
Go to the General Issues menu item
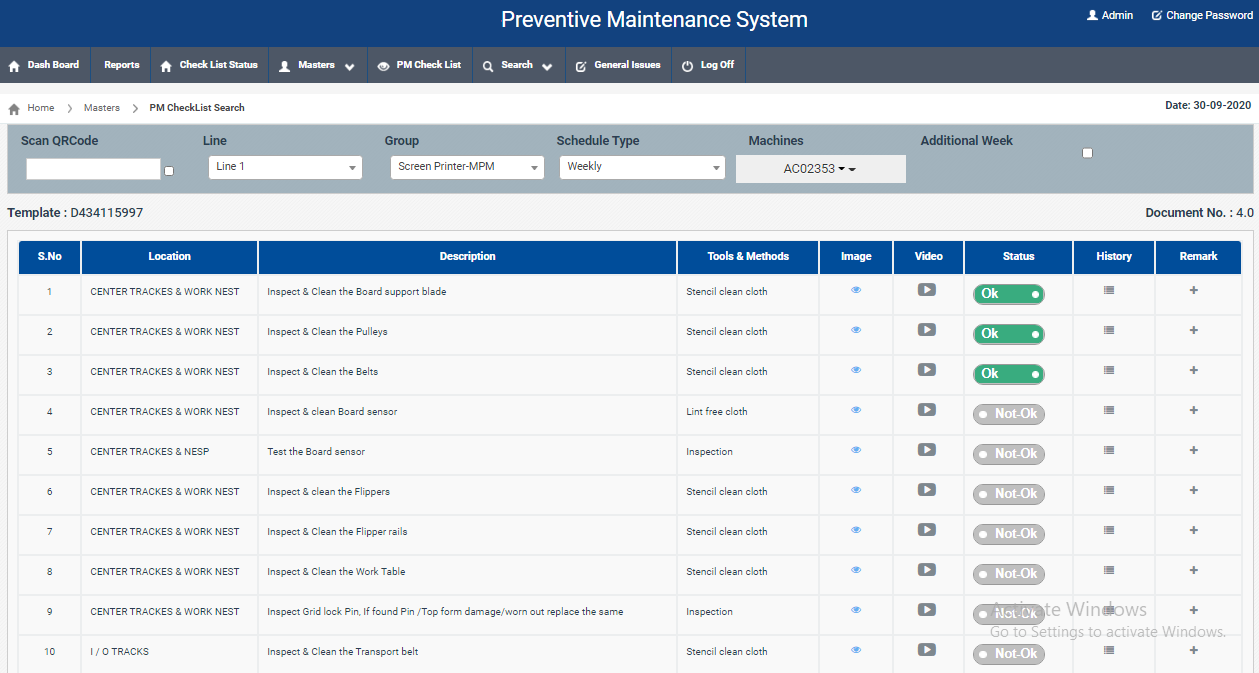tap(618, 65)
